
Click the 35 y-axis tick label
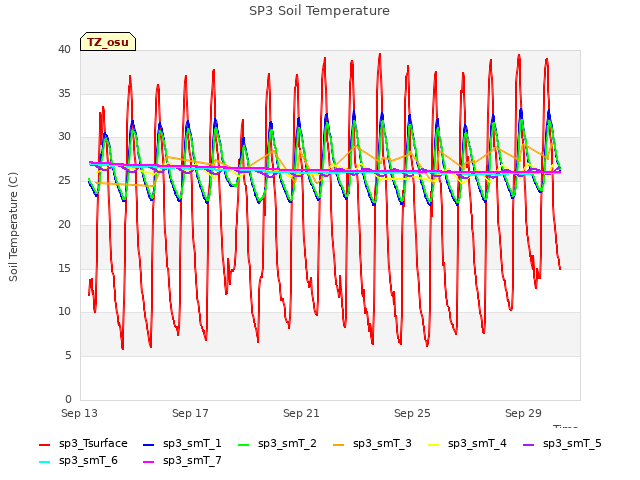click(x=64, y=93)
